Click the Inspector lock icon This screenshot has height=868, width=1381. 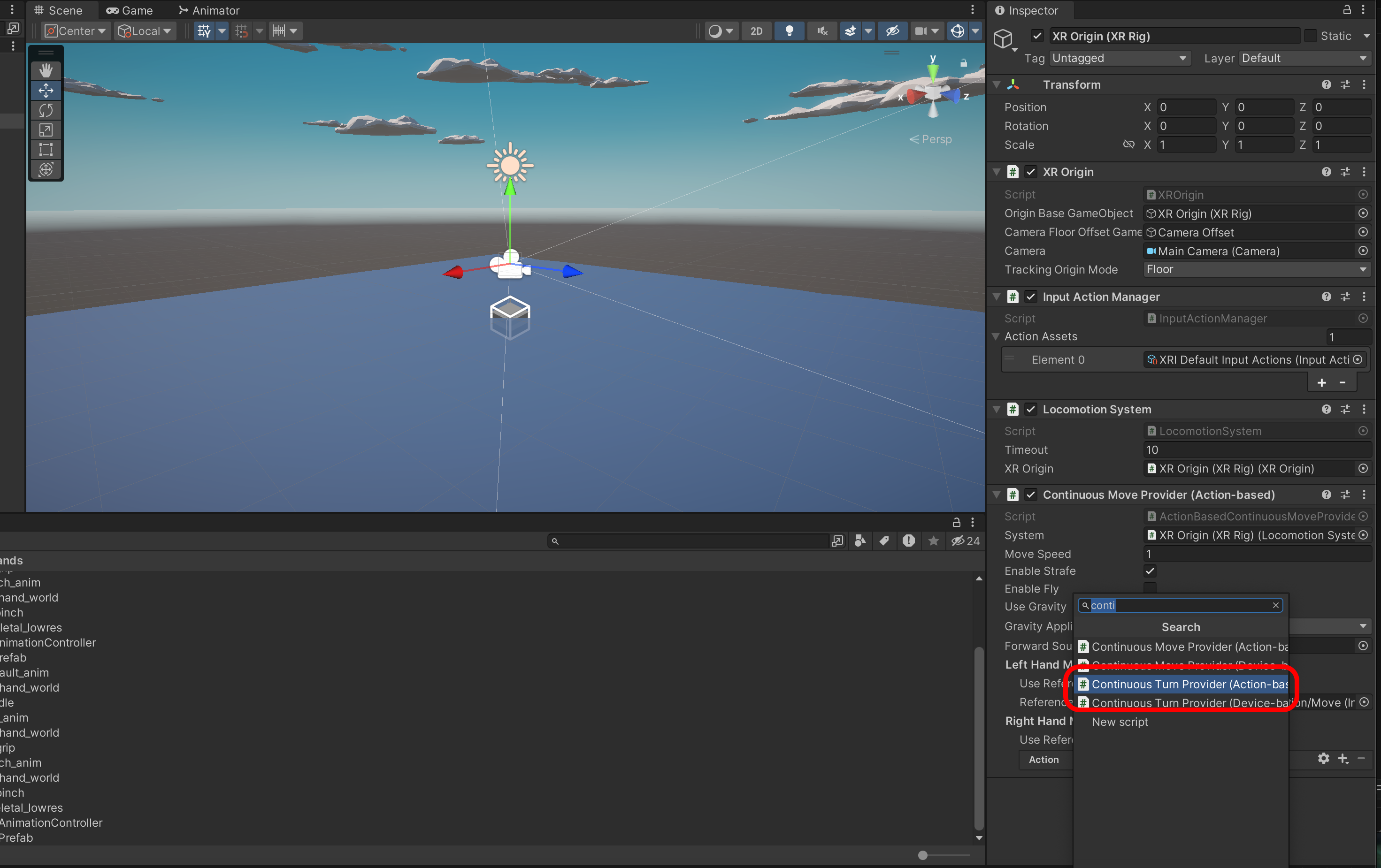[x=1347, y=10]
